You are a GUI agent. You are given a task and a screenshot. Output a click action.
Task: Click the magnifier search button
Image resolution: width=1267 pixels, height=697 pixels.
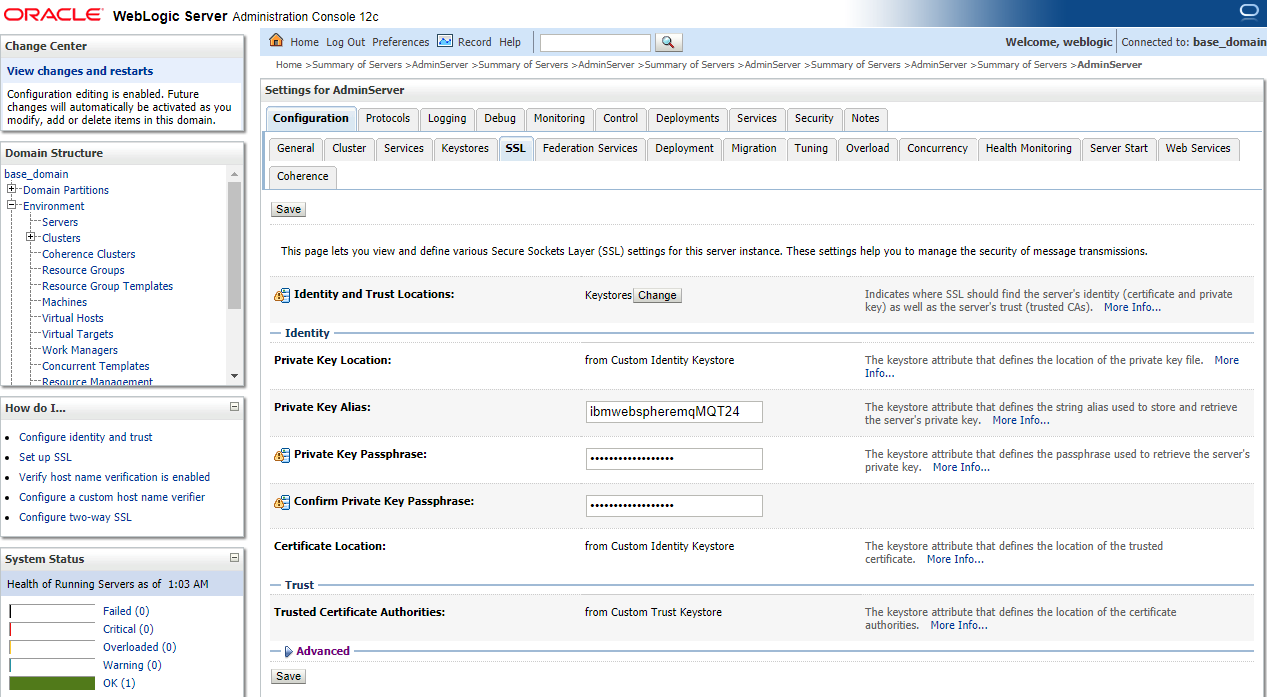669,42
